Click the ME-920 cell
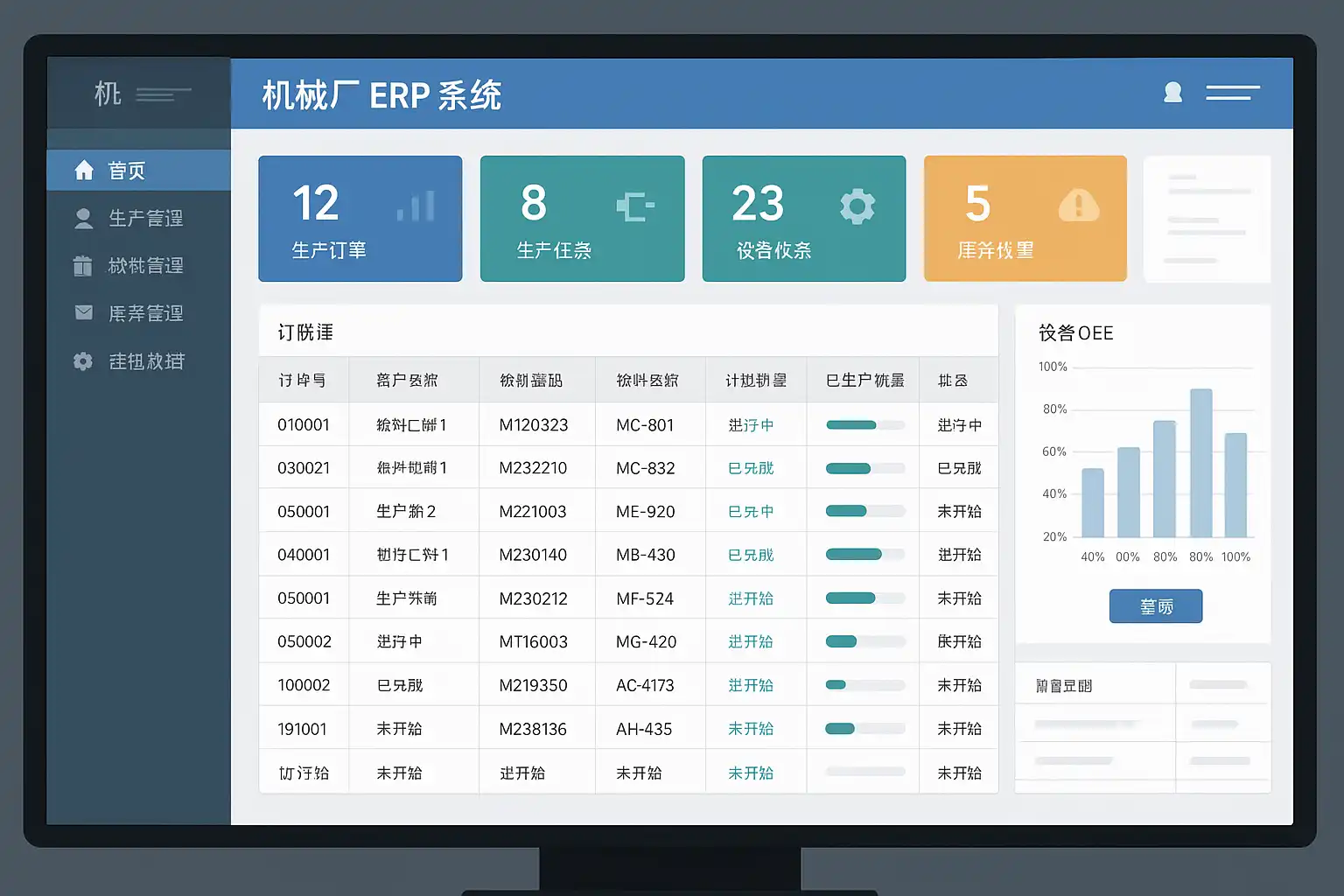Viewport: 1344px width, 896px height. (x=646, y=511)
